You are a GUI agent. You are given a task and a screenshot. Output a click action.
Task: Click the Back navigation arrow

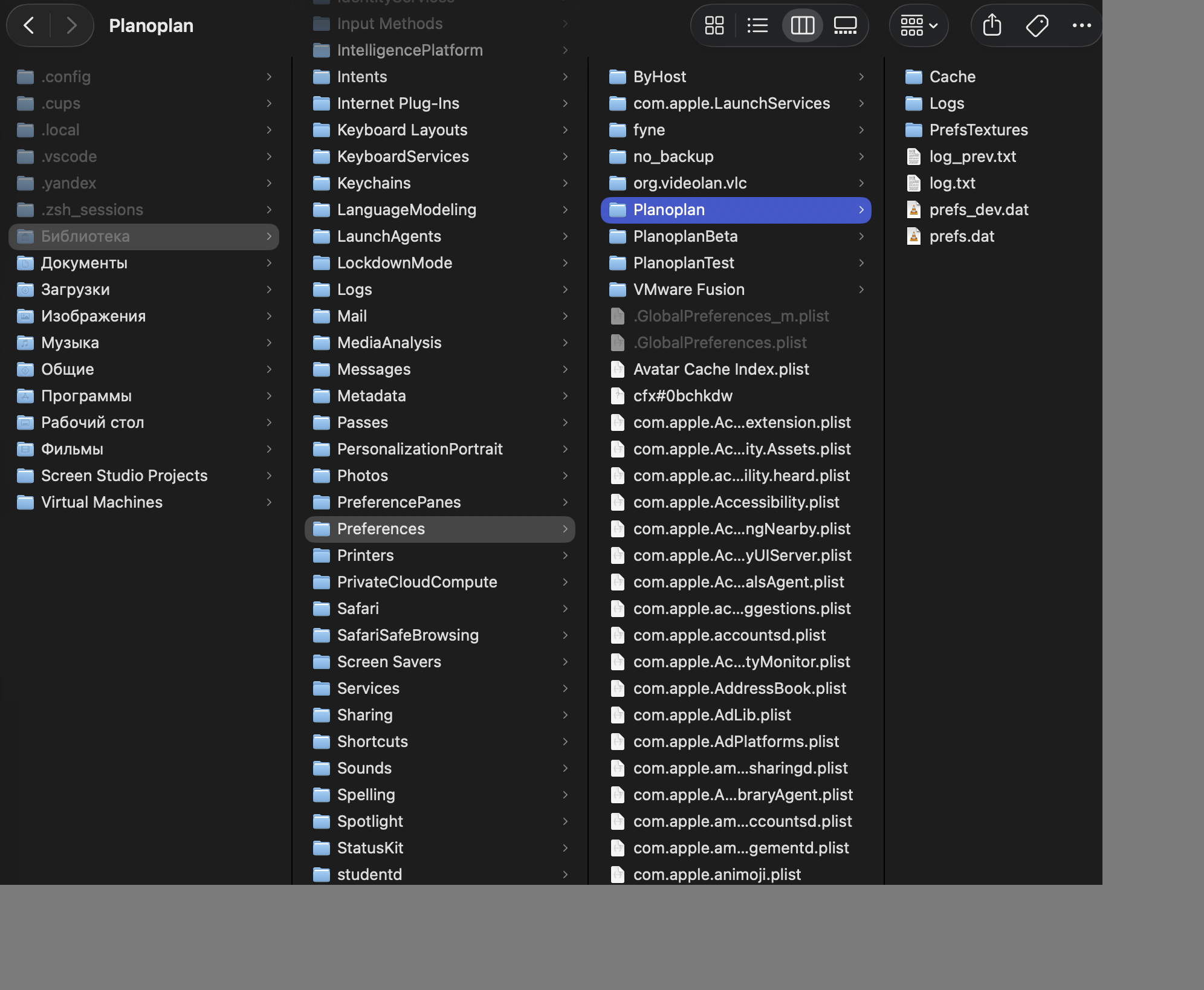coord(29,25)
